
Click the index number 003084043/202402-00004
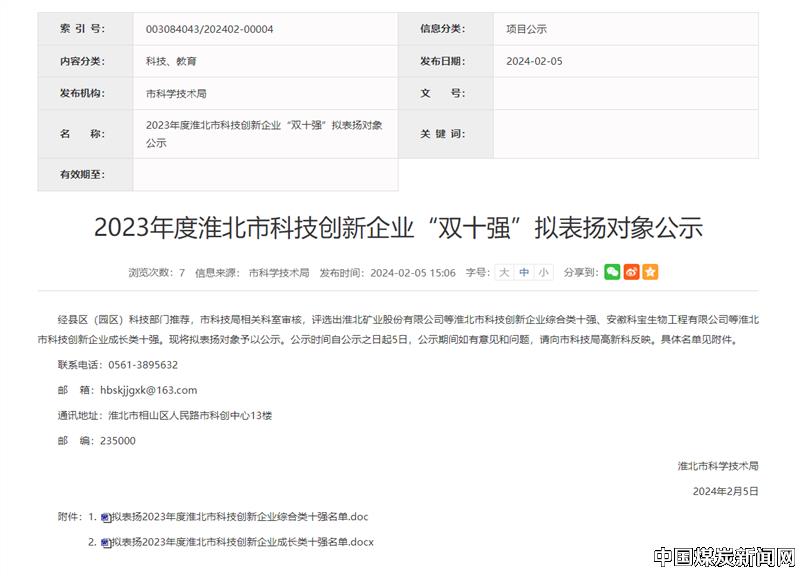point(209,29)
